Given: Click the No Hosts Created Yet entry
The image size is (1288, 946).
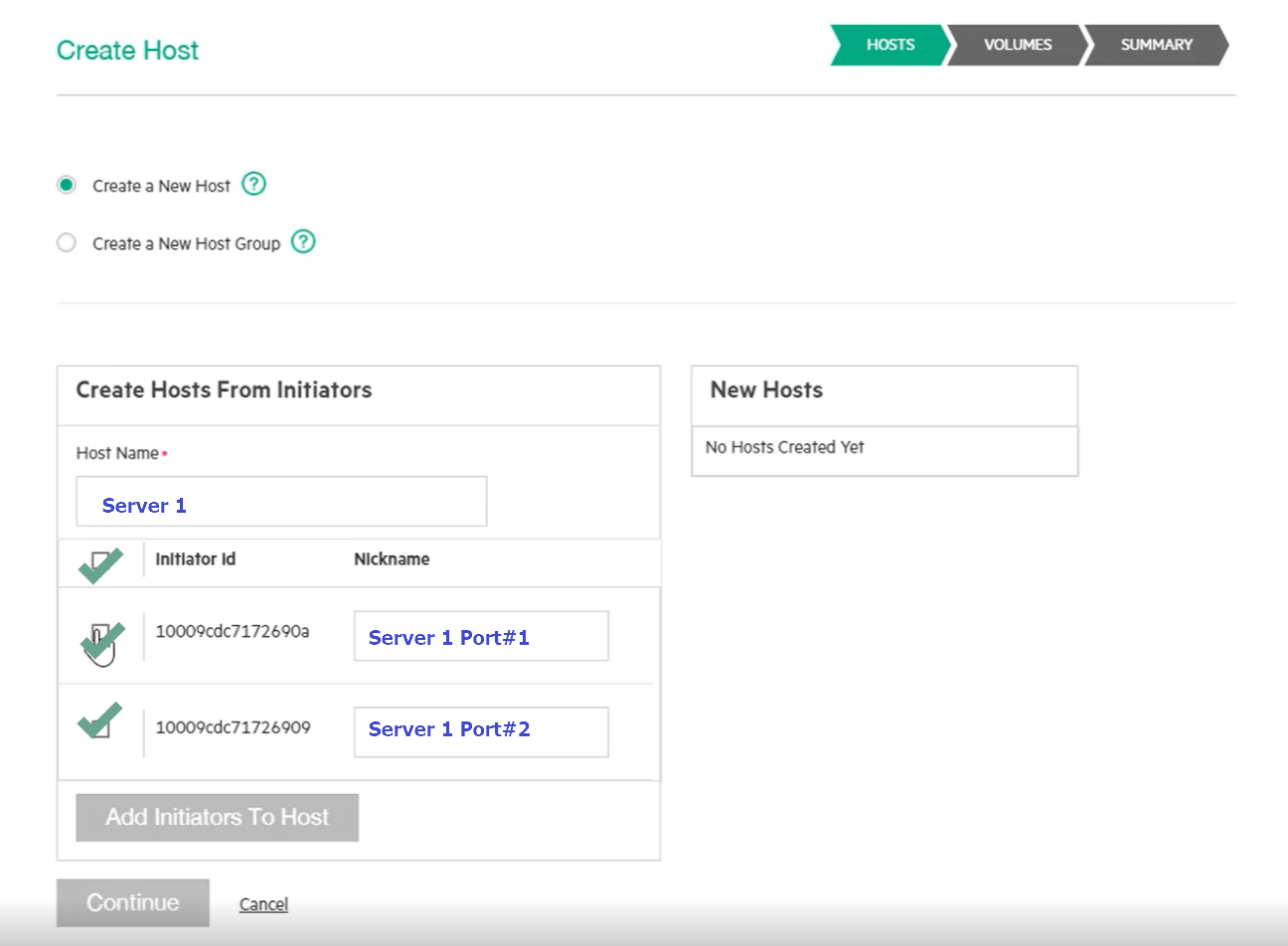Looking at the screenshot, I should (x=783, y=447).
